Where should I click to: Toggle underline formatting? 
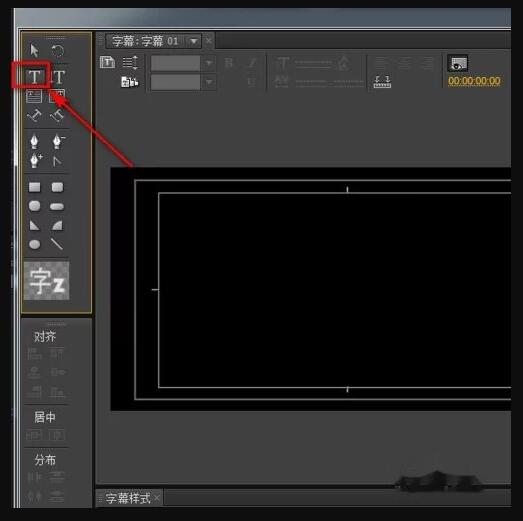pyautogui.click(x=252, y=81)
